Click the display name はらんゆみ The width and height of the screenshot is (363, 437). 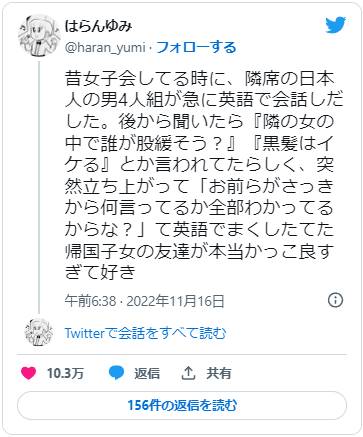(99, 27)
